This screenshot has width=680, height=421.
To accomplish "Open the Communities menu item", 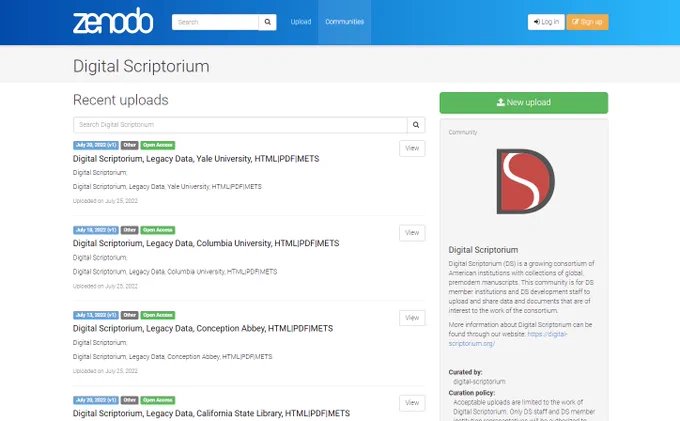I will click(x=344, y=22).
